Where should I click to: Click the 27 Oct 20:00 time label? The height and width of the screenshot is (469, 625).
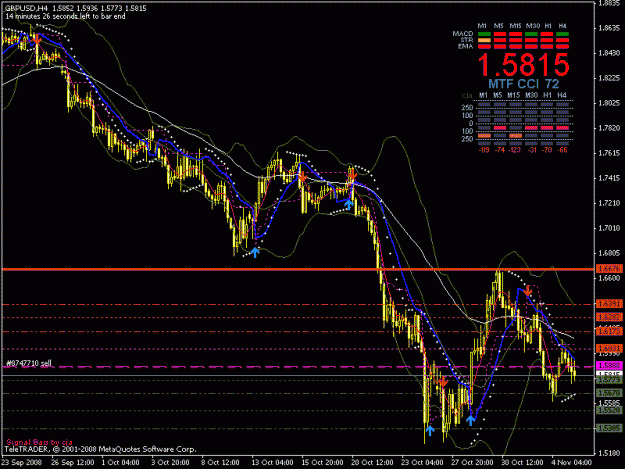pyautogui.click(x=472, y=463)
